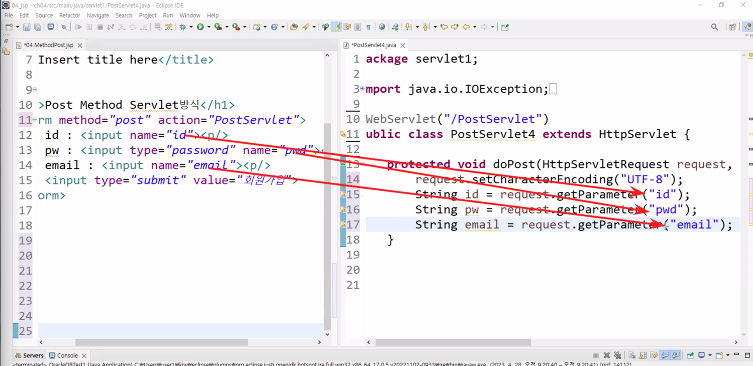The image size is (753, 366).
Task: Open the File menu
Action: pos(9,15)
